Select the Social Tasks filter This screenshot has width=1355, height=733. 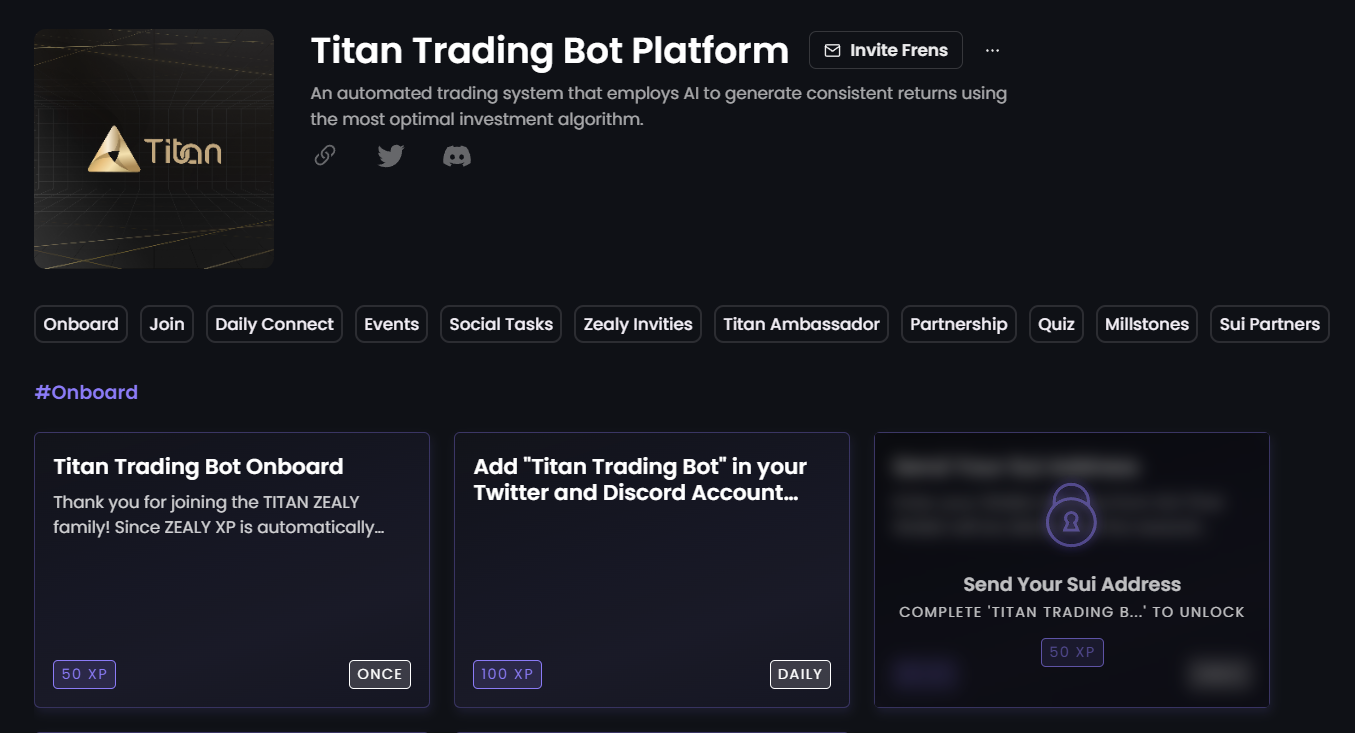coord(500,323)
